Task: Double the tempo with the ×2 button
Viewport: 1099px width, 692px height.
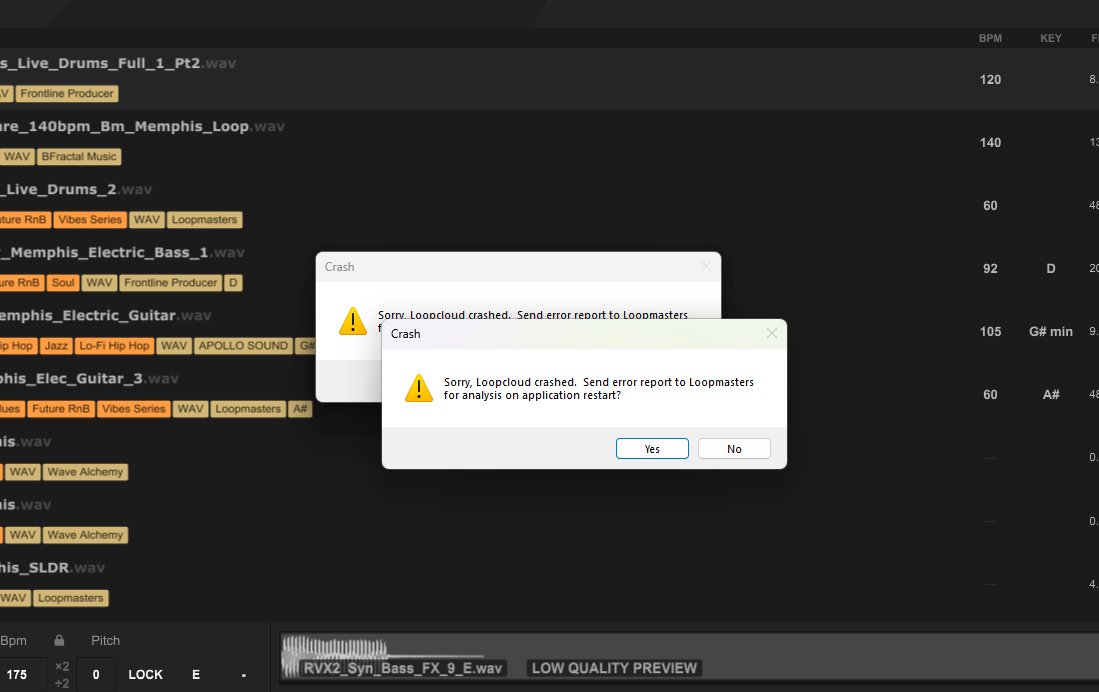Action: (62, 666)
